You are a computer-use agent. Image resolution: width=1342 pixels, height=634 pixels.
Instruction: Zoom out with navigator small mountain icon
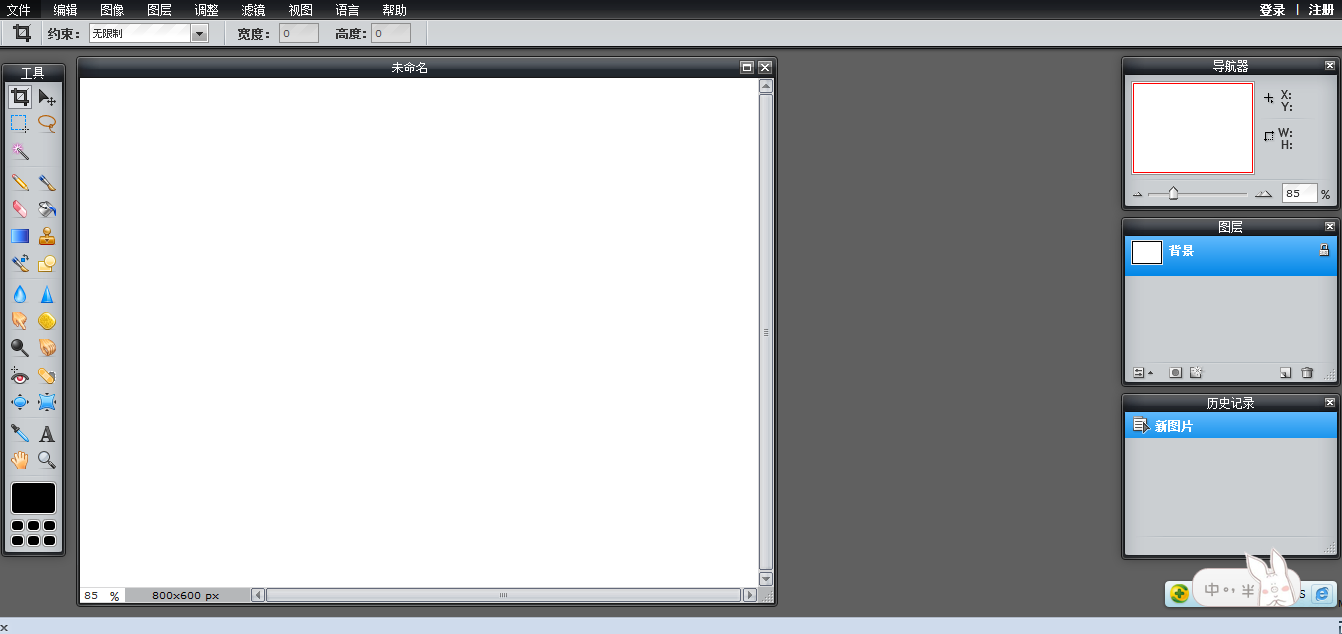coord(1137,195)
